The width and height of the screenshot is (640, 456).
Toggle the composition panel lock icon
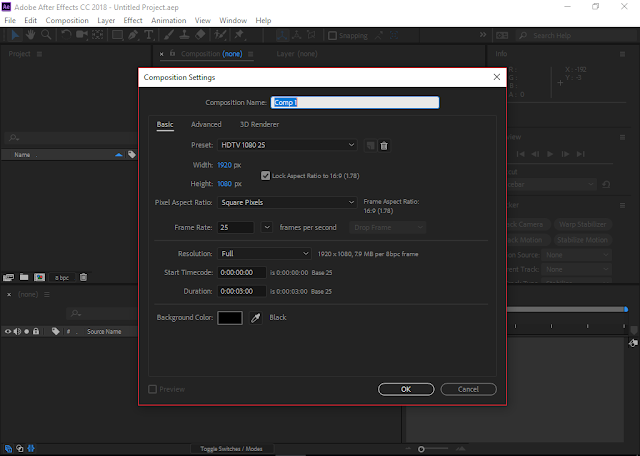[x=172, y=53]
